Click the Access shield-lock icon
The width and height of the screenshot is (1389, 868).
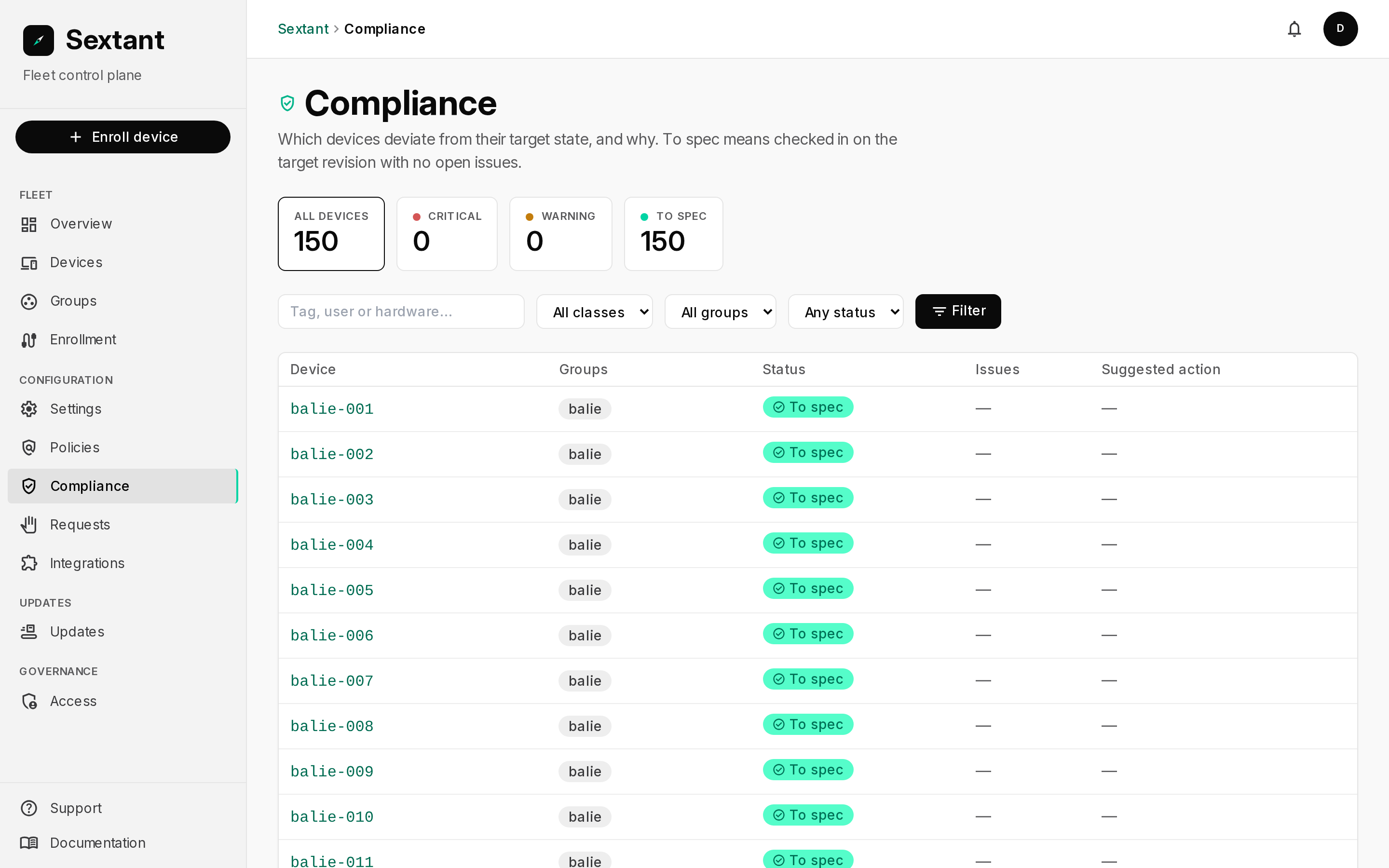coord(29,701)
